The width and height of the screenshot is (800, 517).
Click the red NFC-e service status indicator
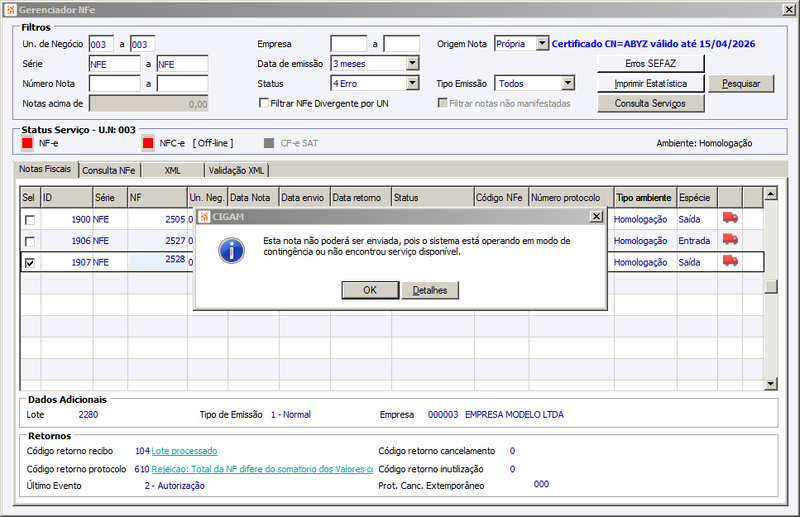pyautogui.click(x=148, y=143)
